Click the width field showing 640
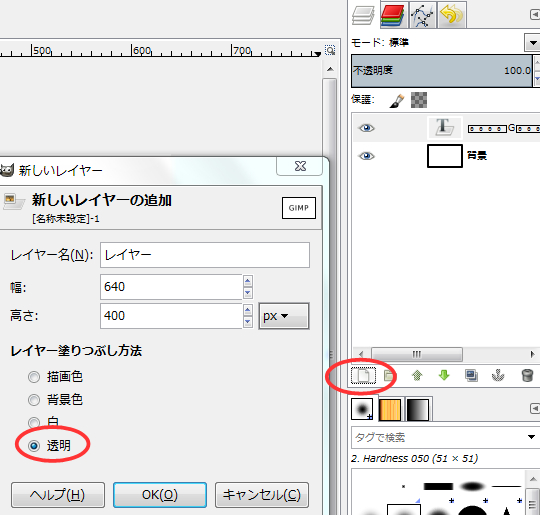This screenshot has height=515, width=540. tap(171, 287)
